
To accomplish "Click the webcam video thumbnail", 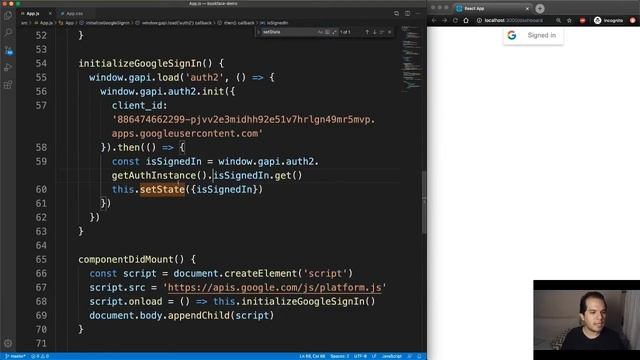I will tap(587, 320).
